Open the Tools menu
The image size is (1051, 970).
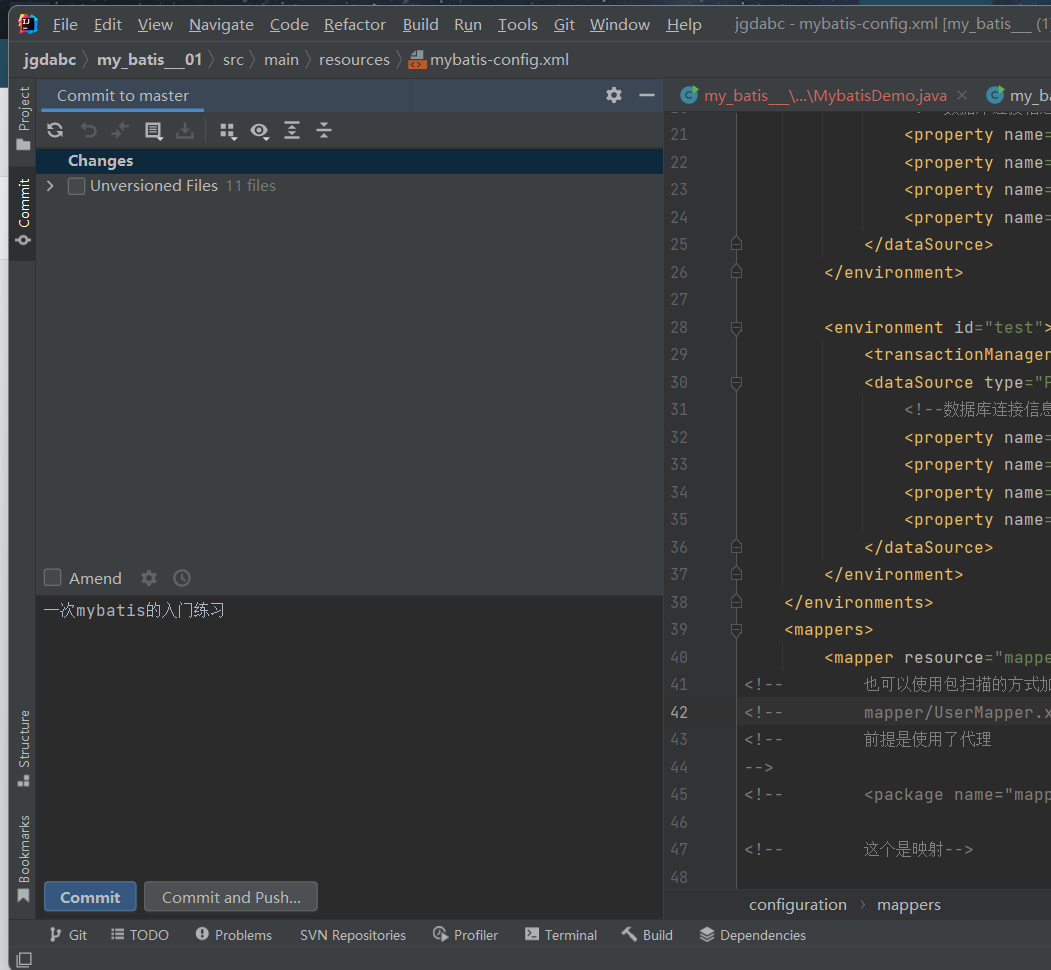tap(517, 25)
